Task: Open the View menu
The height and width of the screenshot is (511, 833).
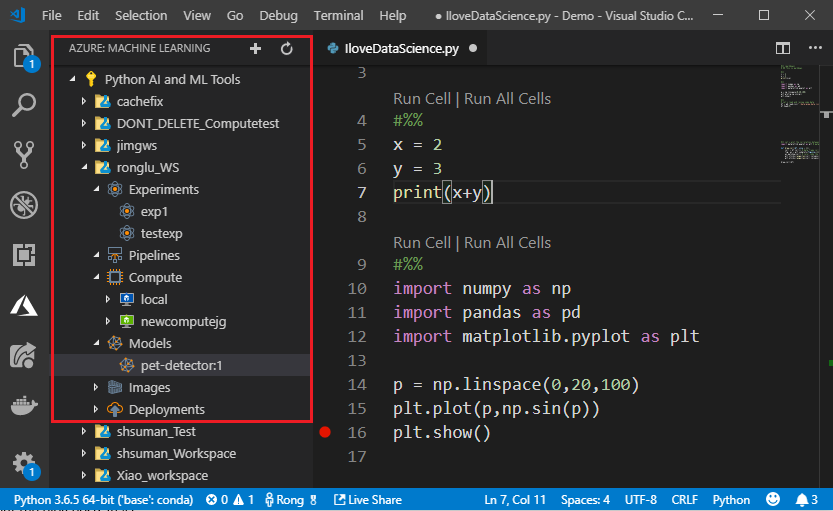Action: coord(197,15)
